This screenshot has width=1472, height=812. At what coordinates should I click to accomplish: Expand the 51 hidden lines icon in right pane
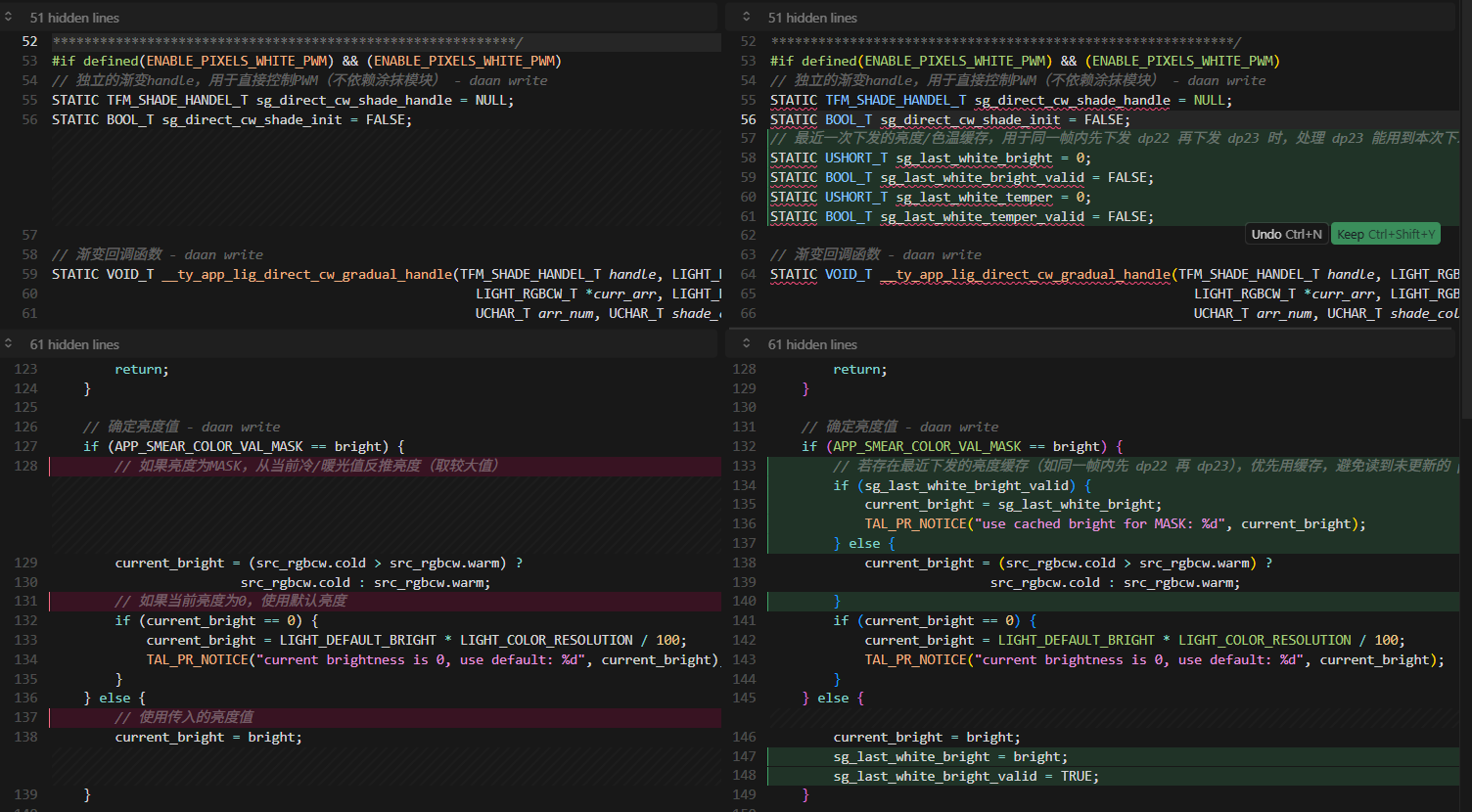(x=747, y=17)
